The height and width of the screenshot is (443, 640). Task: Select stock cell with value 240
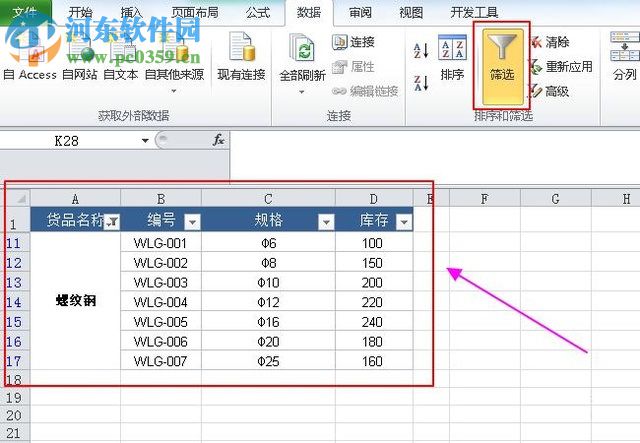(x=374, y=322)
